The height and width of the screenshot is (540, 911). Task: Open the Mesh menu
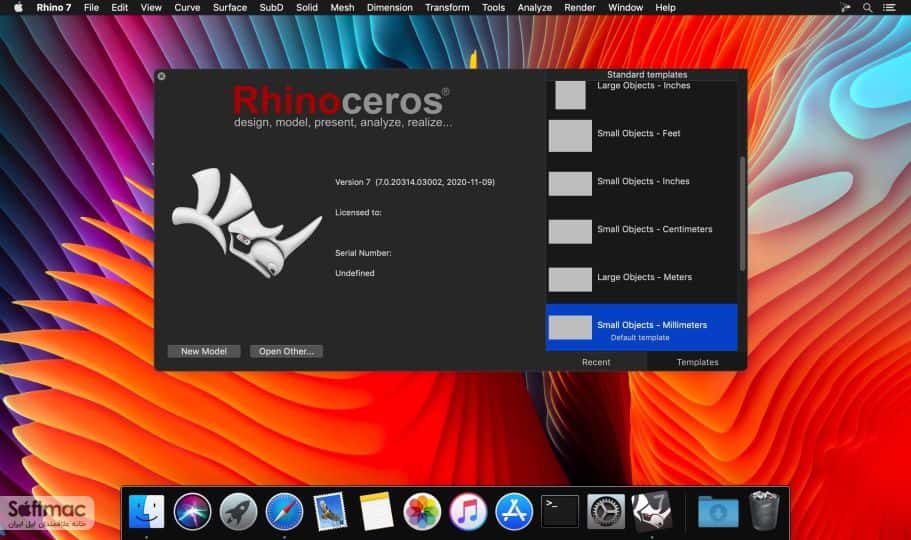pos(342,8)
